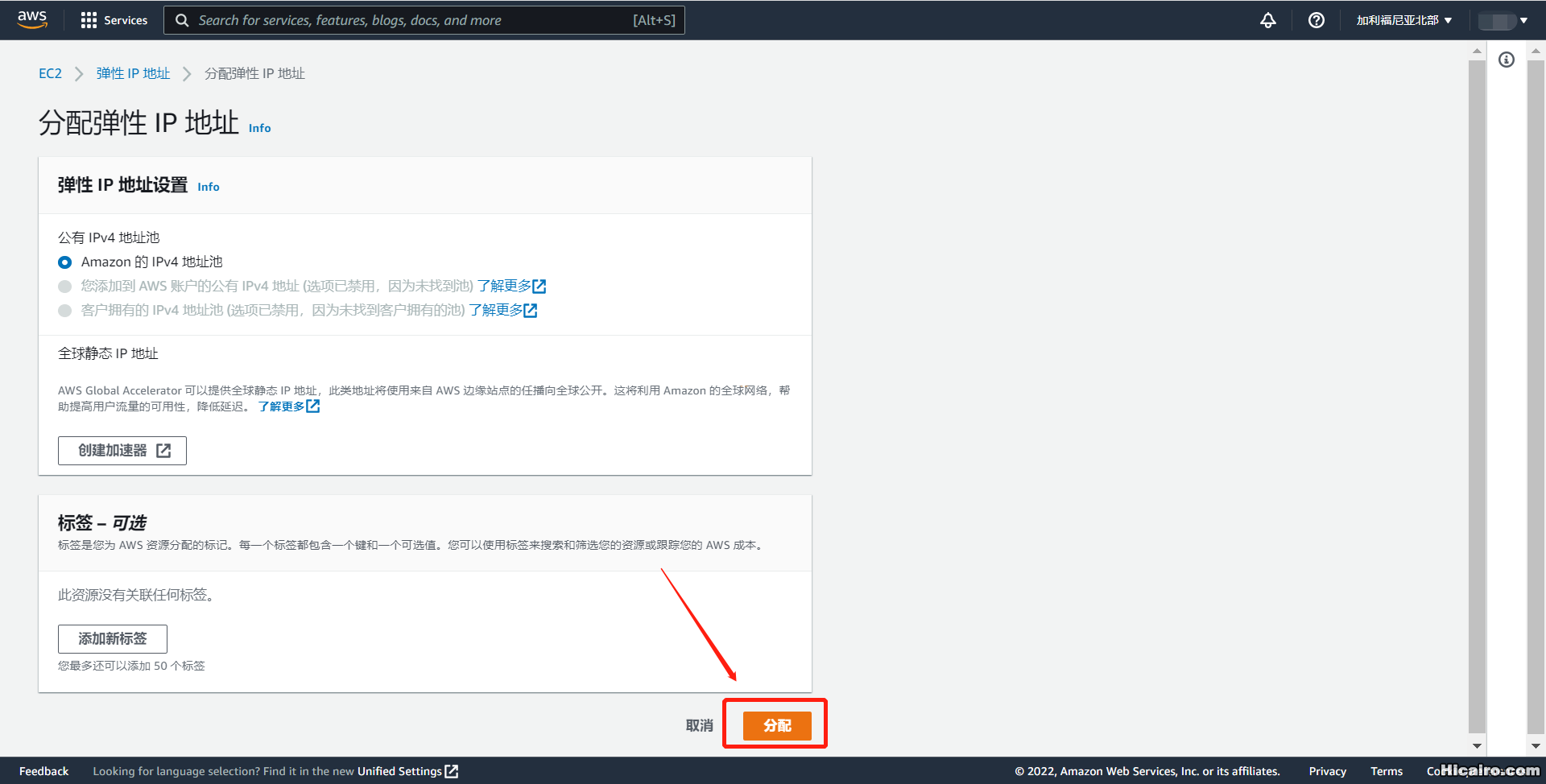This screenshot has height=784, width=1546.
Task: Open notifications via the bell icon
Action: click(1268, 20)
